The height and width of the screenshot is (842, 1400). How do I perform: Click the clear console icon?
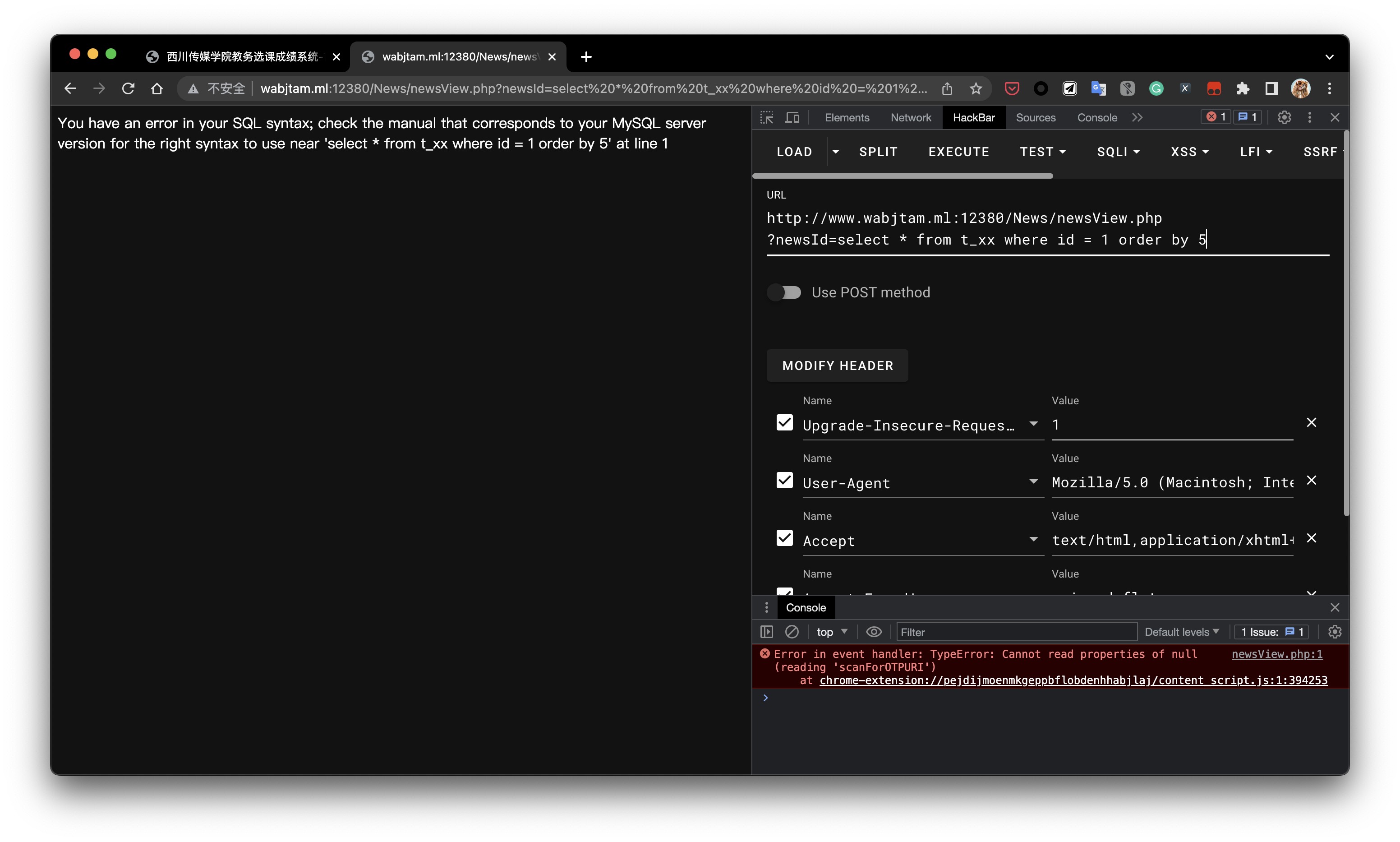tap(792, 632)
